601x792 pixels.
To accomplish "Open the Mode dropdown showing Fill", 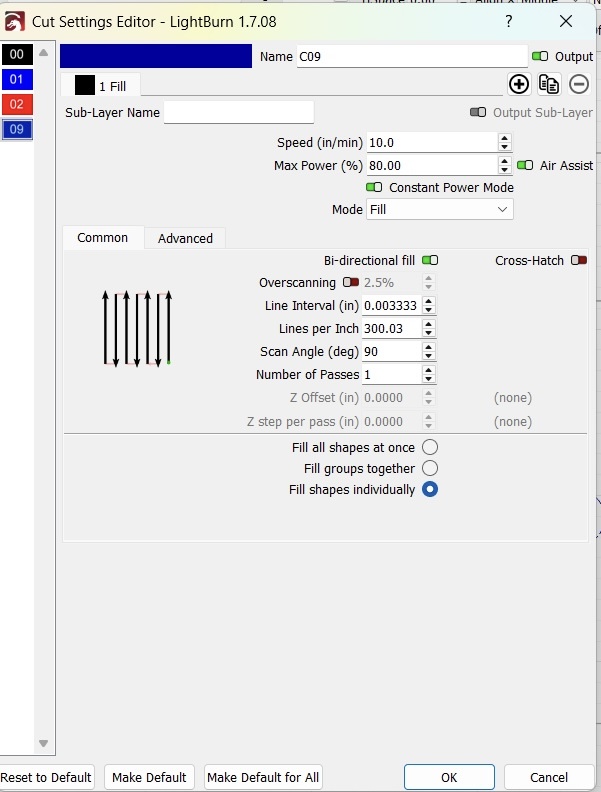I will (x=439, y=209).
